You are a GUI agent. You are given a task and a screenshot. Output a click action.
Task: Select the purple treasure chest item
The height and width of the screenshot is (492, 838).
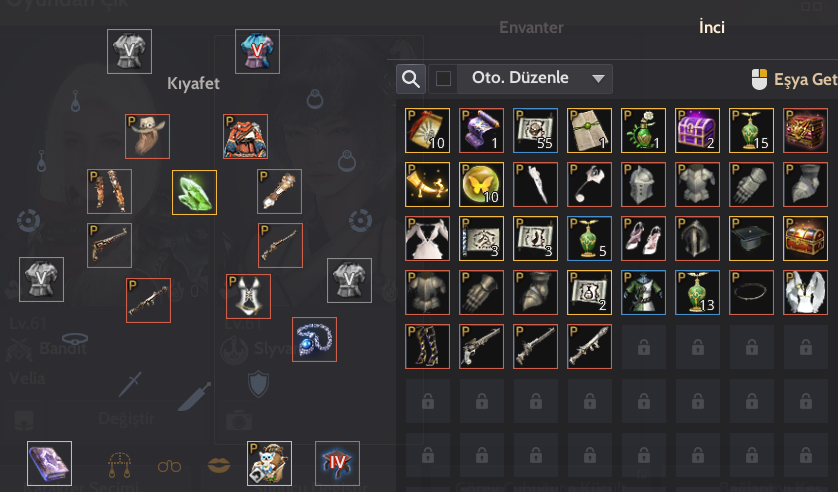697,130
